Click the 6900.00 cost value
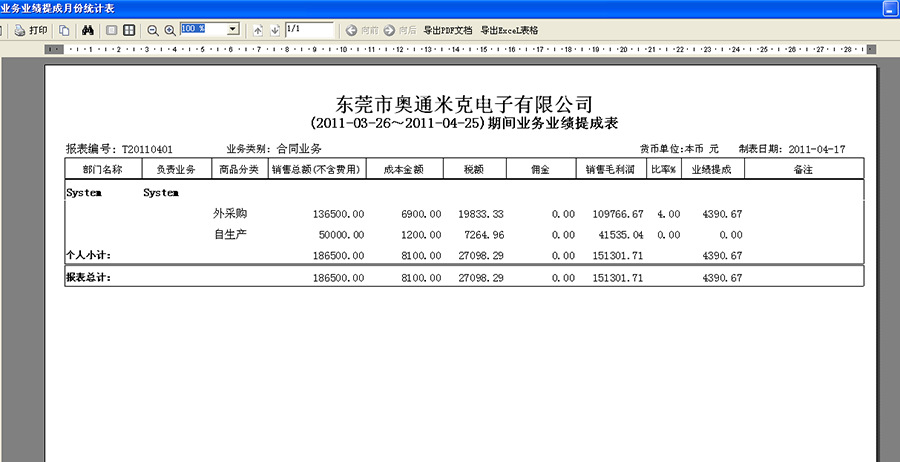This screenshot has width=900, height=462. pos(421,214)
